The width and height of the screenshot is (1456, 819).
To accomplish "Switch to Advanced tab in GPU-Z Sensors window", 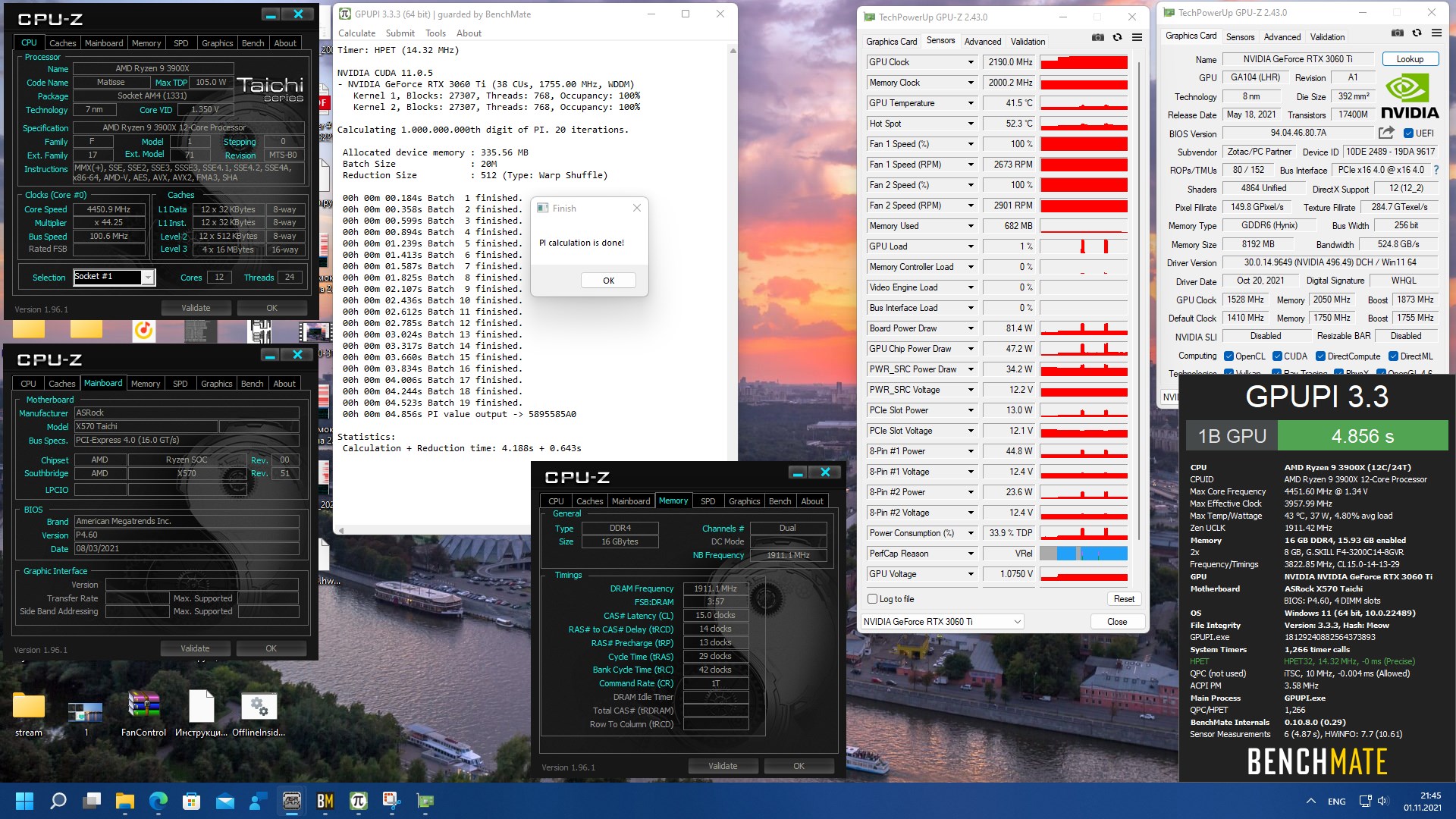I will (x=983, y=42).
